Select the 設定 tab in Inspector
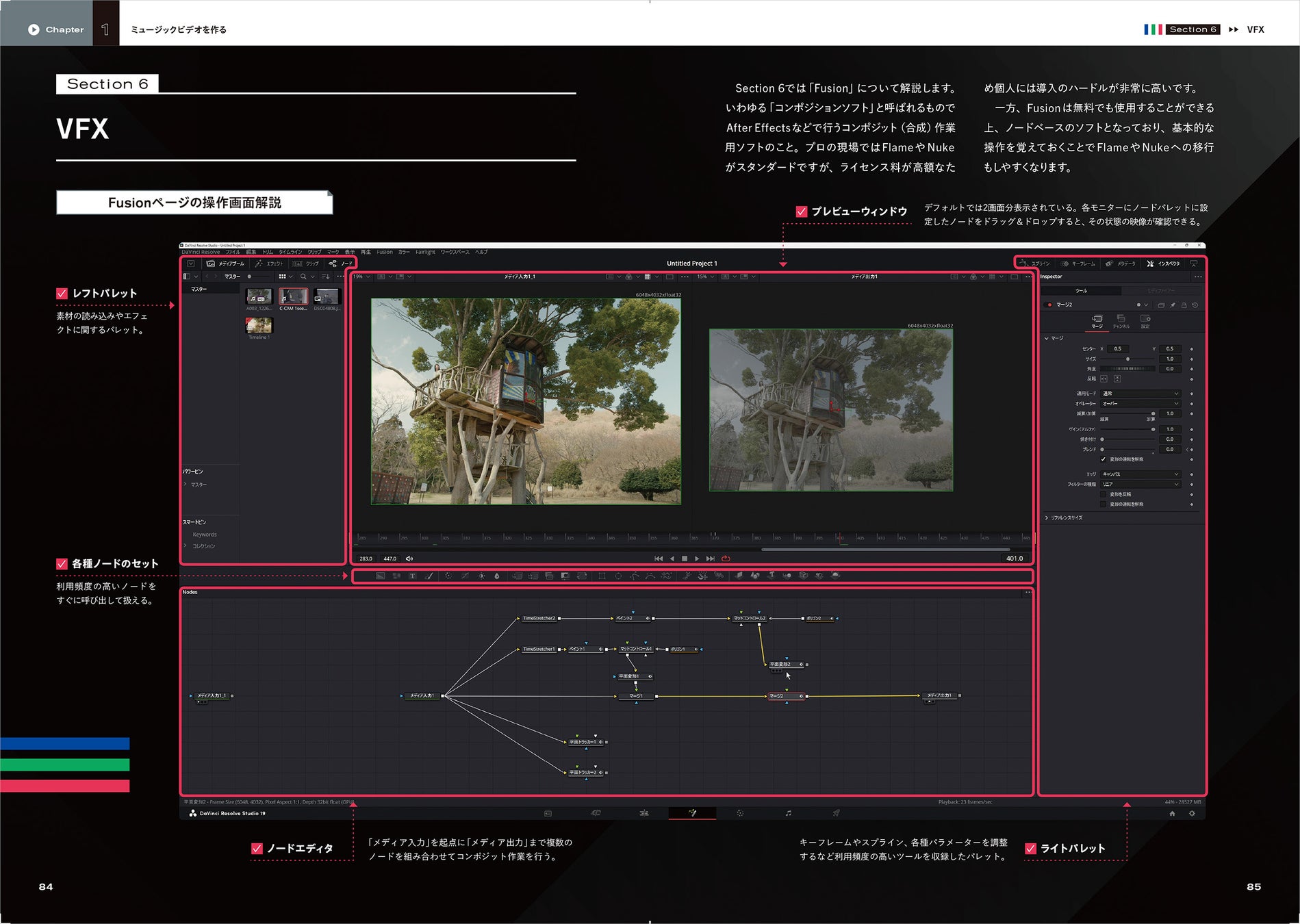 [1145, 322]
